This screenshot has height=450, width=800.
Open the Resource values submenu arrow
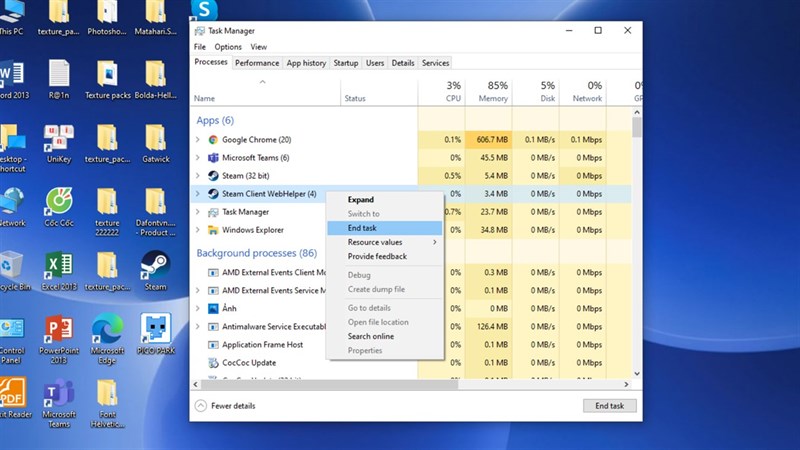(435, 242)
